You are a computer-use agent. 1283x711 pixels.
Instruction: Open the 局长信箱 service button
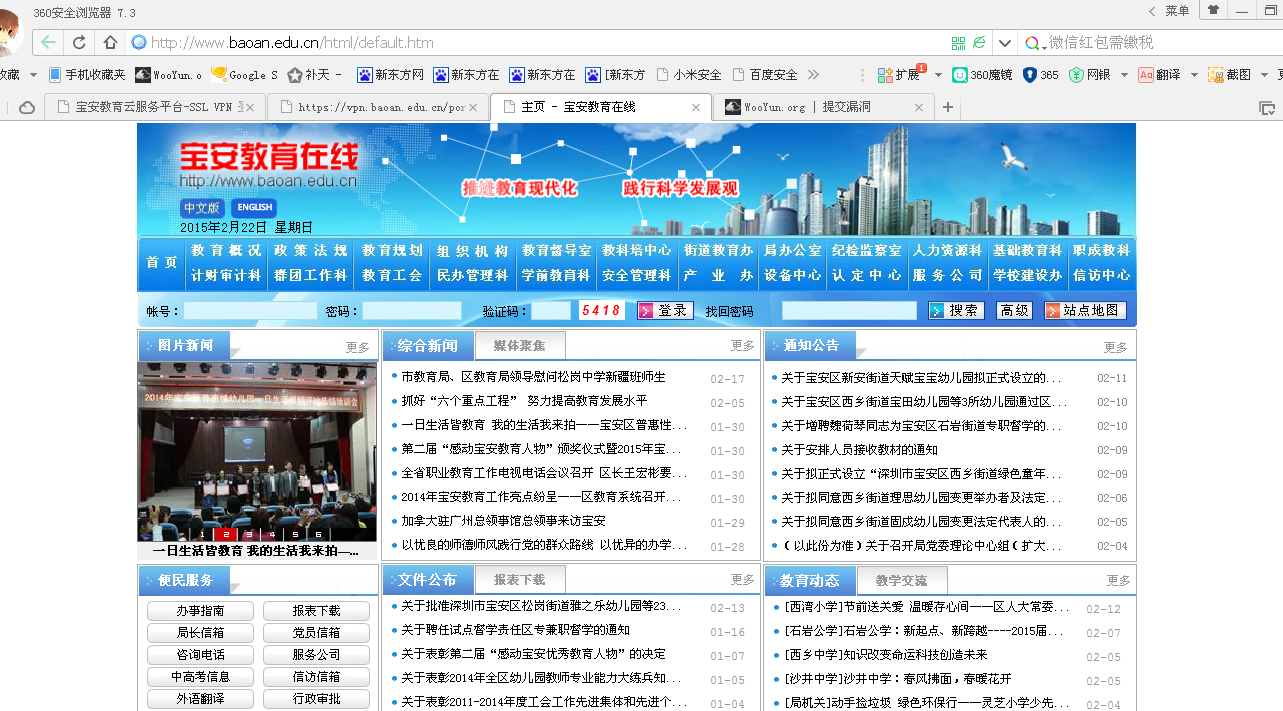tap(200, 633)
